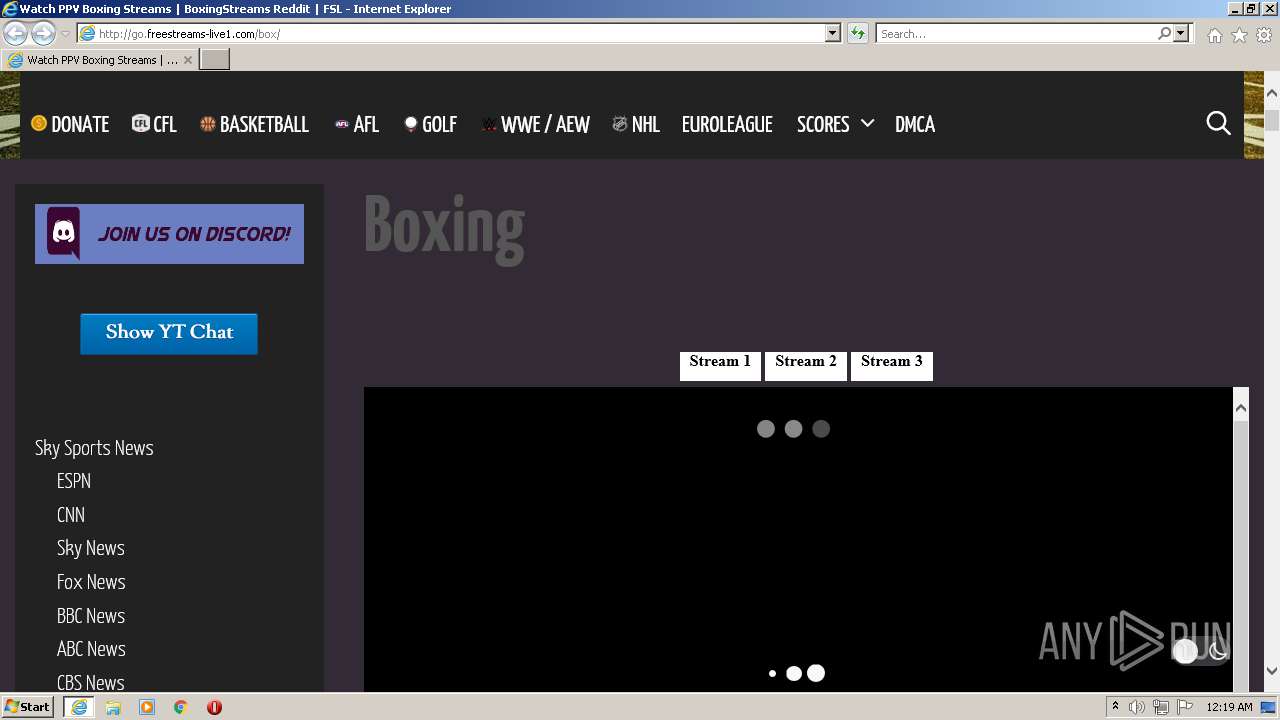Click the DONATE navigation text
The width and height of the screenshot is (1280, 720).
80,124
